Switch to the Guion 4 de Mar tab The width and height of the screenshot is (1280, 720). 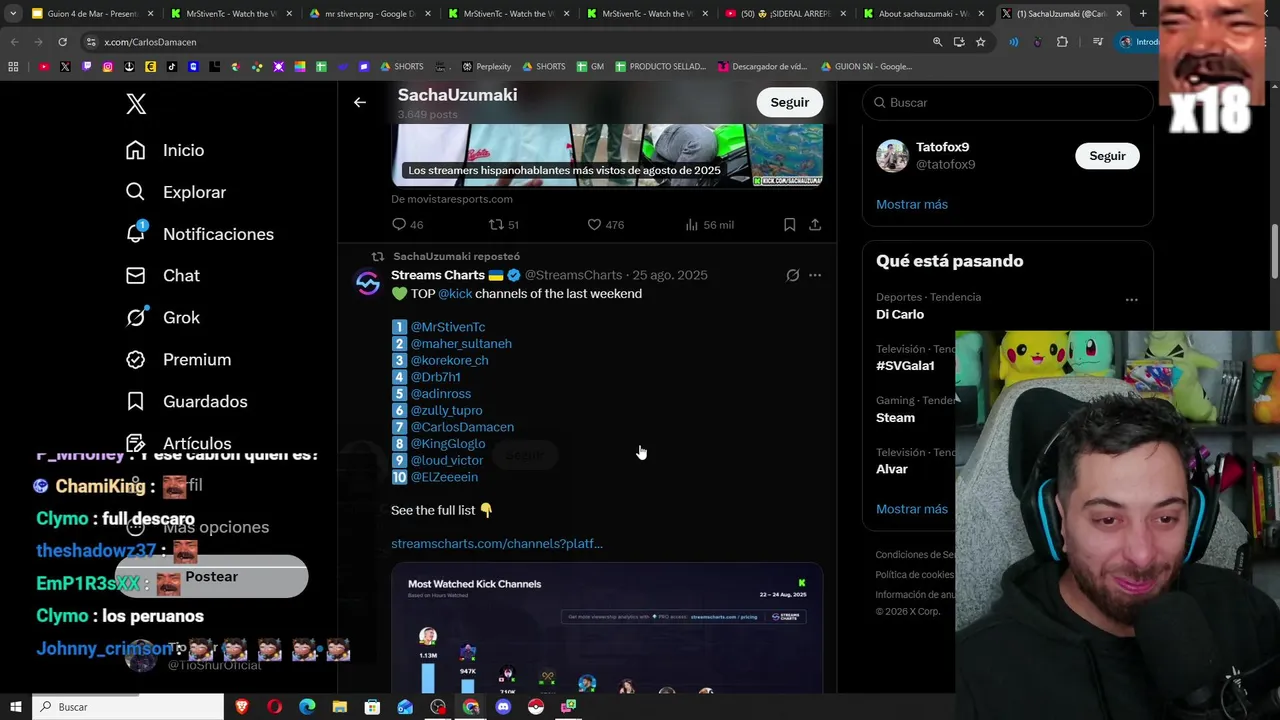tap(92, 14)
